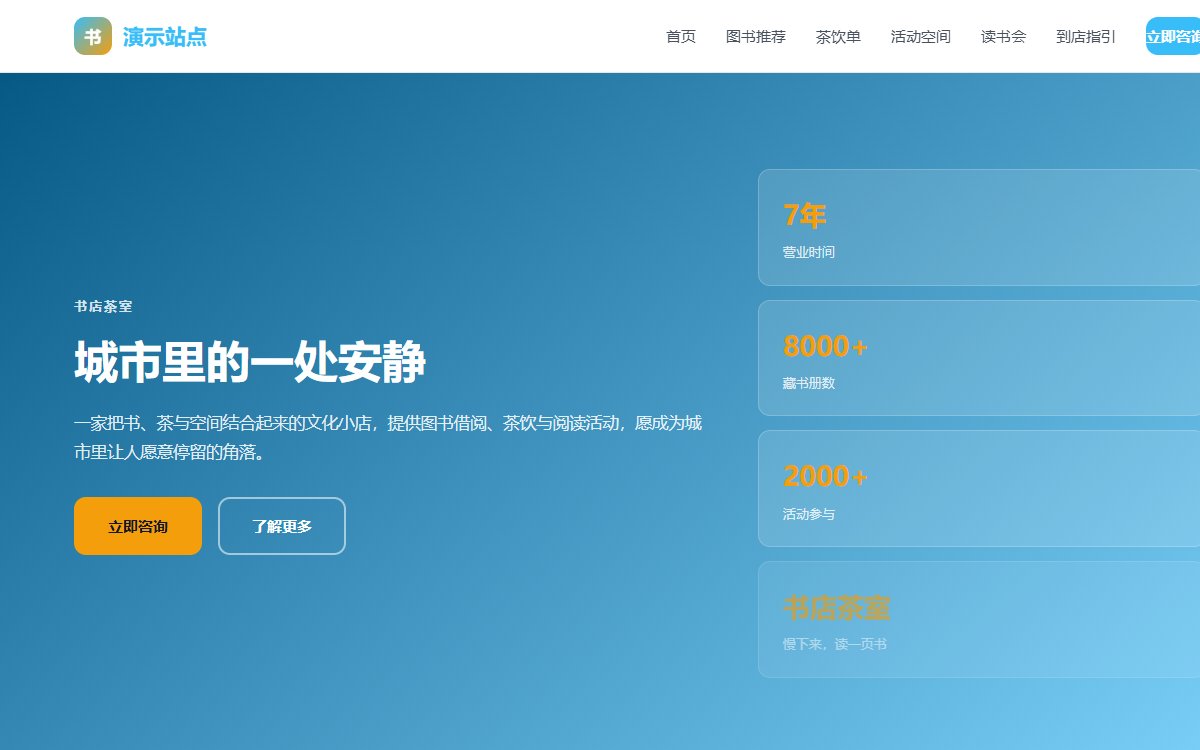Click the 城市里的一处安静 headline

tap(250, 362)
